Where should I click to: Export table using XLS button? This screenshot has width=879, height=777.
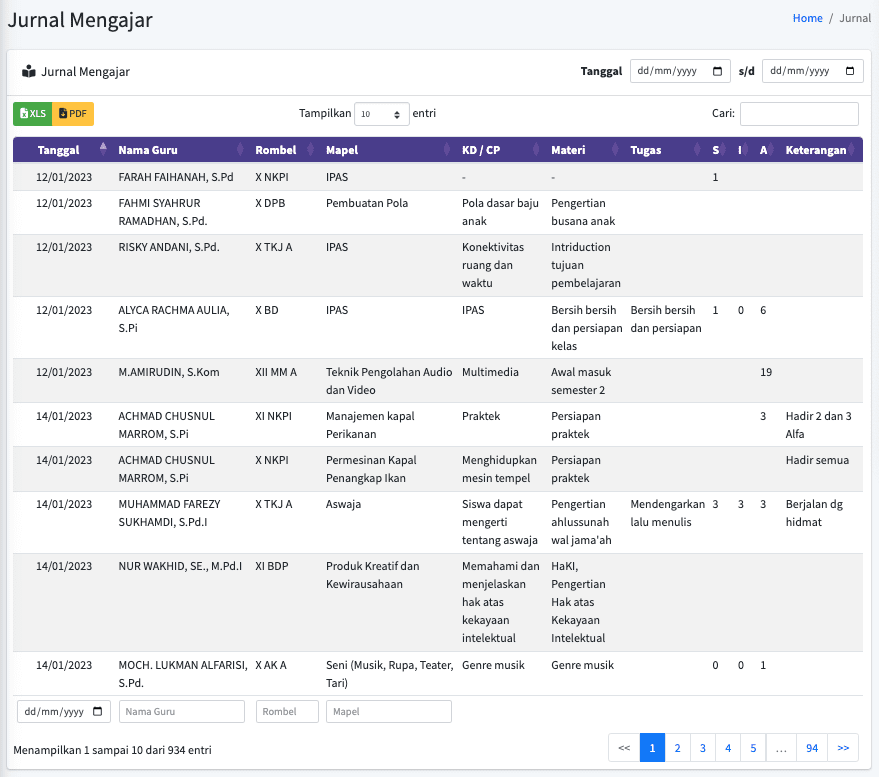coord(33,114)
